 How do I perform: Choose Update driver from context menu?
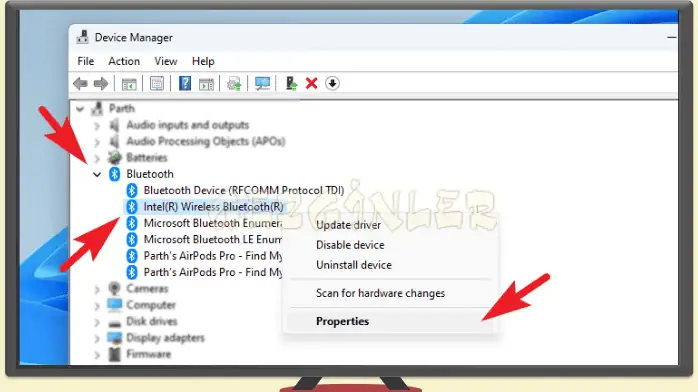(349, 225)
